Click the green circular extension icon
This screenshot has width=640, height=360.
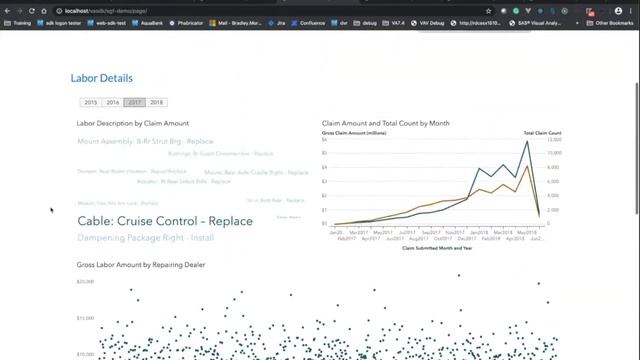click(516, 11)
